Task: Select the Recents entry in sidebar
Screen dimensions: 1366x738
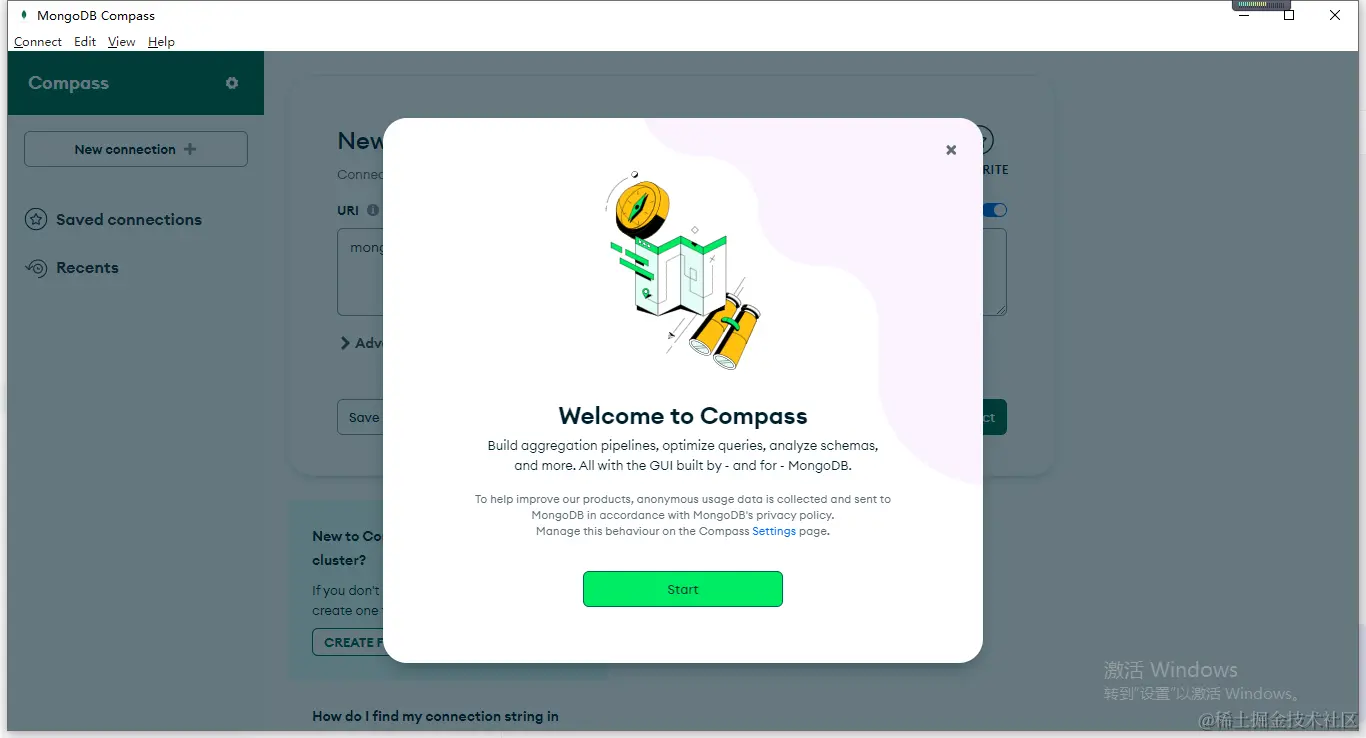Action: (x=87, y=268)
